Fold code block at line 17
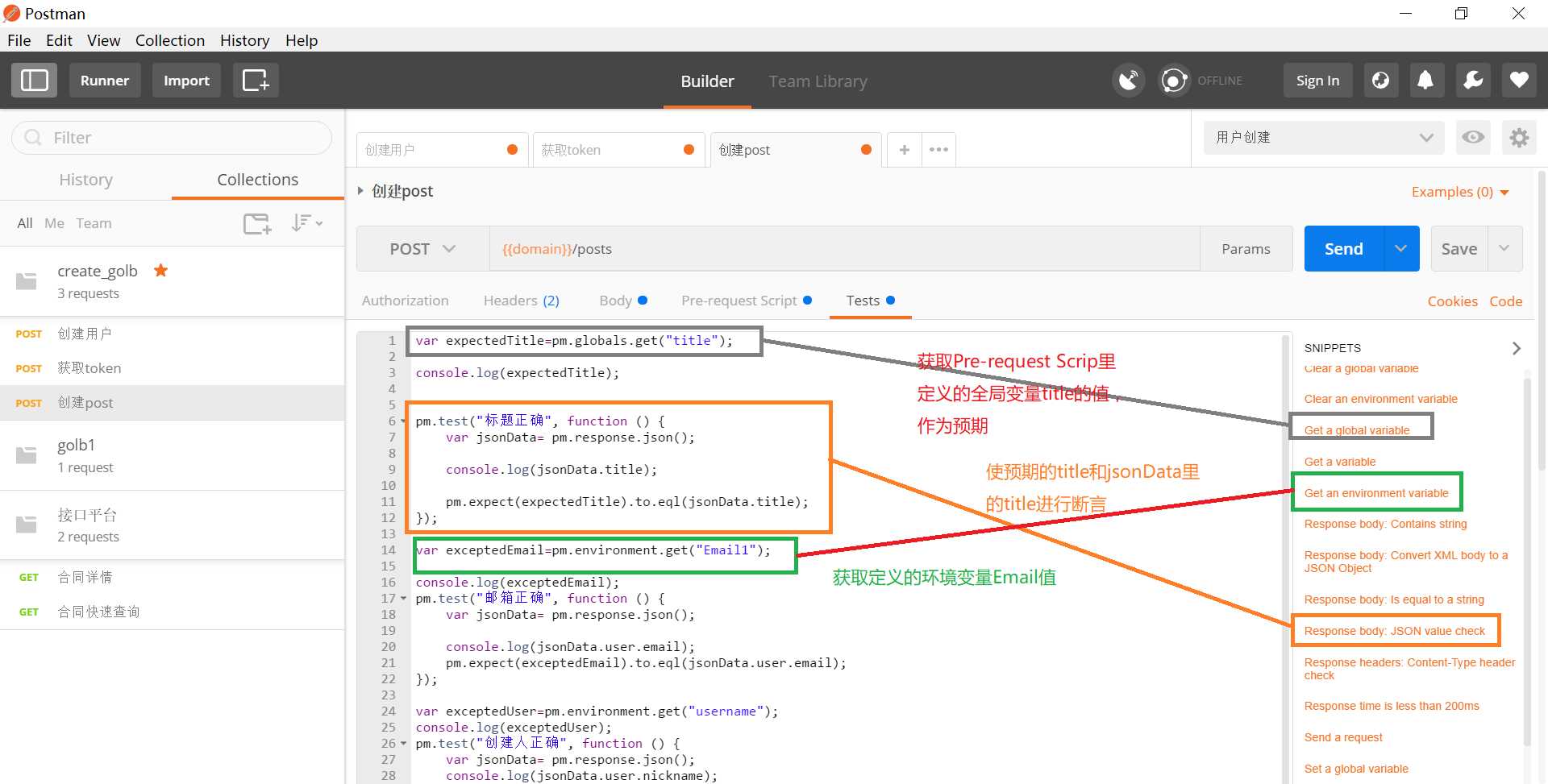1548x784 pixels. pyautogui.click(x=404, y=599)
